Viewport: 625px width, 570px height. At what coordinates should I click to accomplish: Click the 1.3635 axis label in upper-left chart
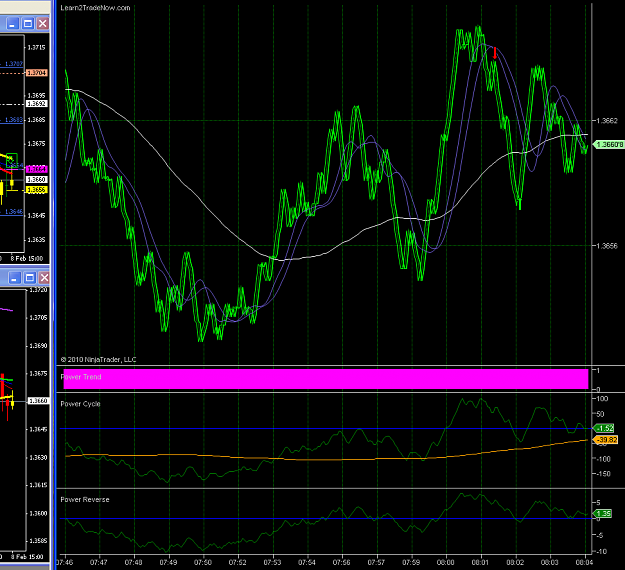(36, 240)
